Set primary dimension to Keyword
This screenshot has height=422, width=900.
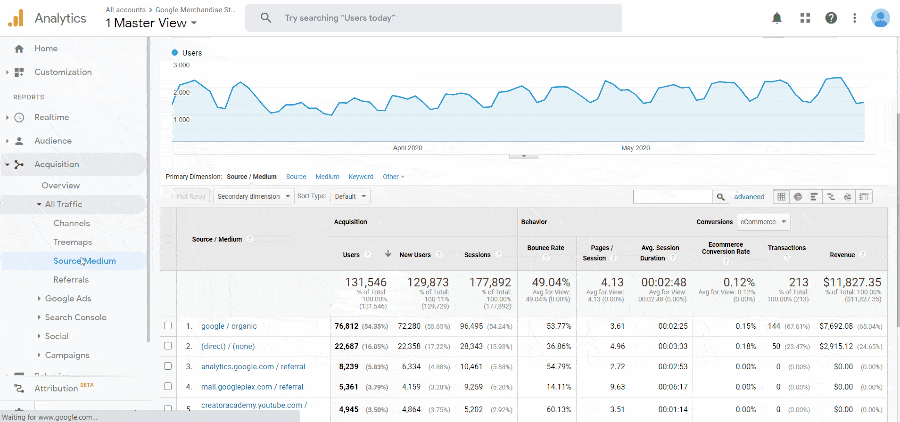coord(360,177)
